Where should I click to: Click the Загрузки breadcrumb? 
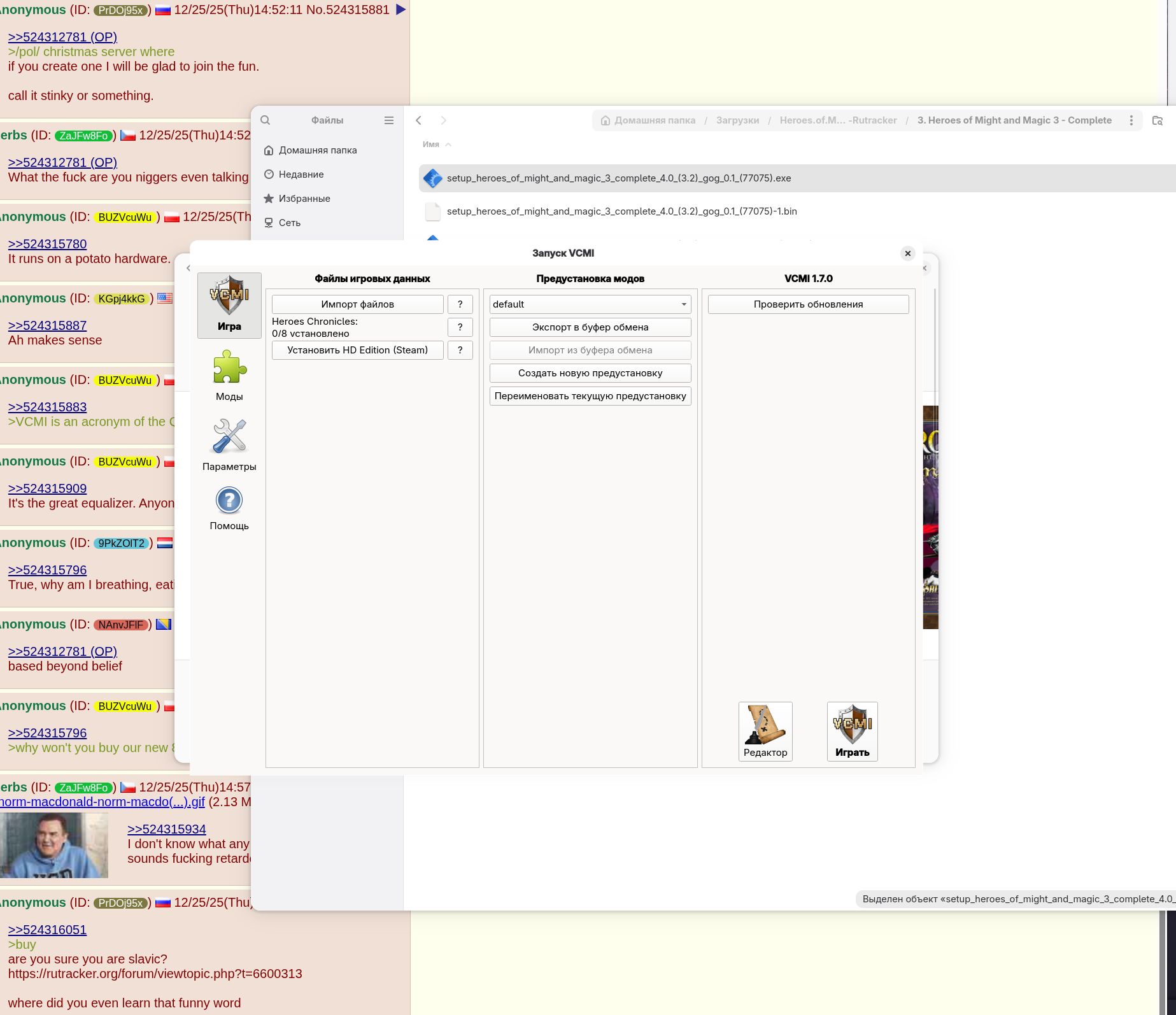point(737,120)
